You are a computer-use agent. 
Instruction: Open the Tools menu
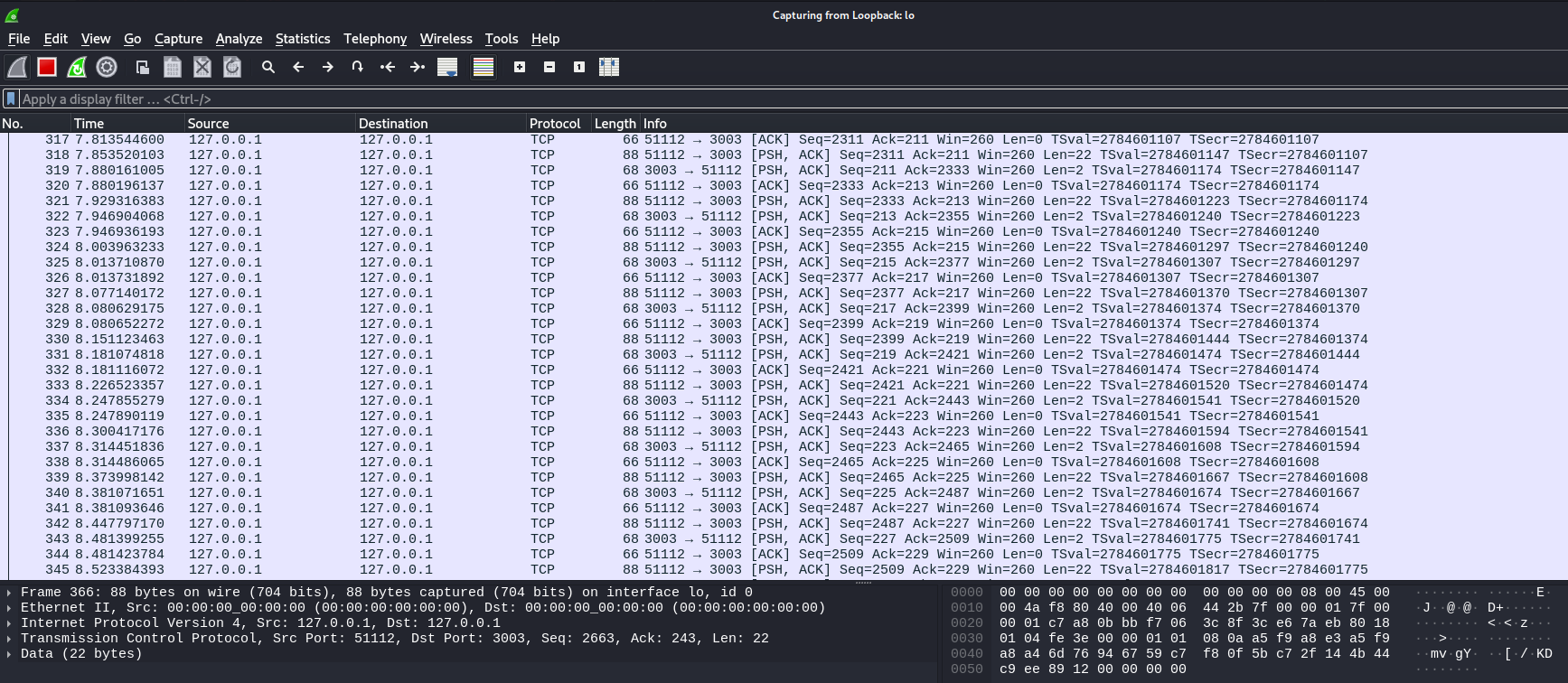(502, 39)
